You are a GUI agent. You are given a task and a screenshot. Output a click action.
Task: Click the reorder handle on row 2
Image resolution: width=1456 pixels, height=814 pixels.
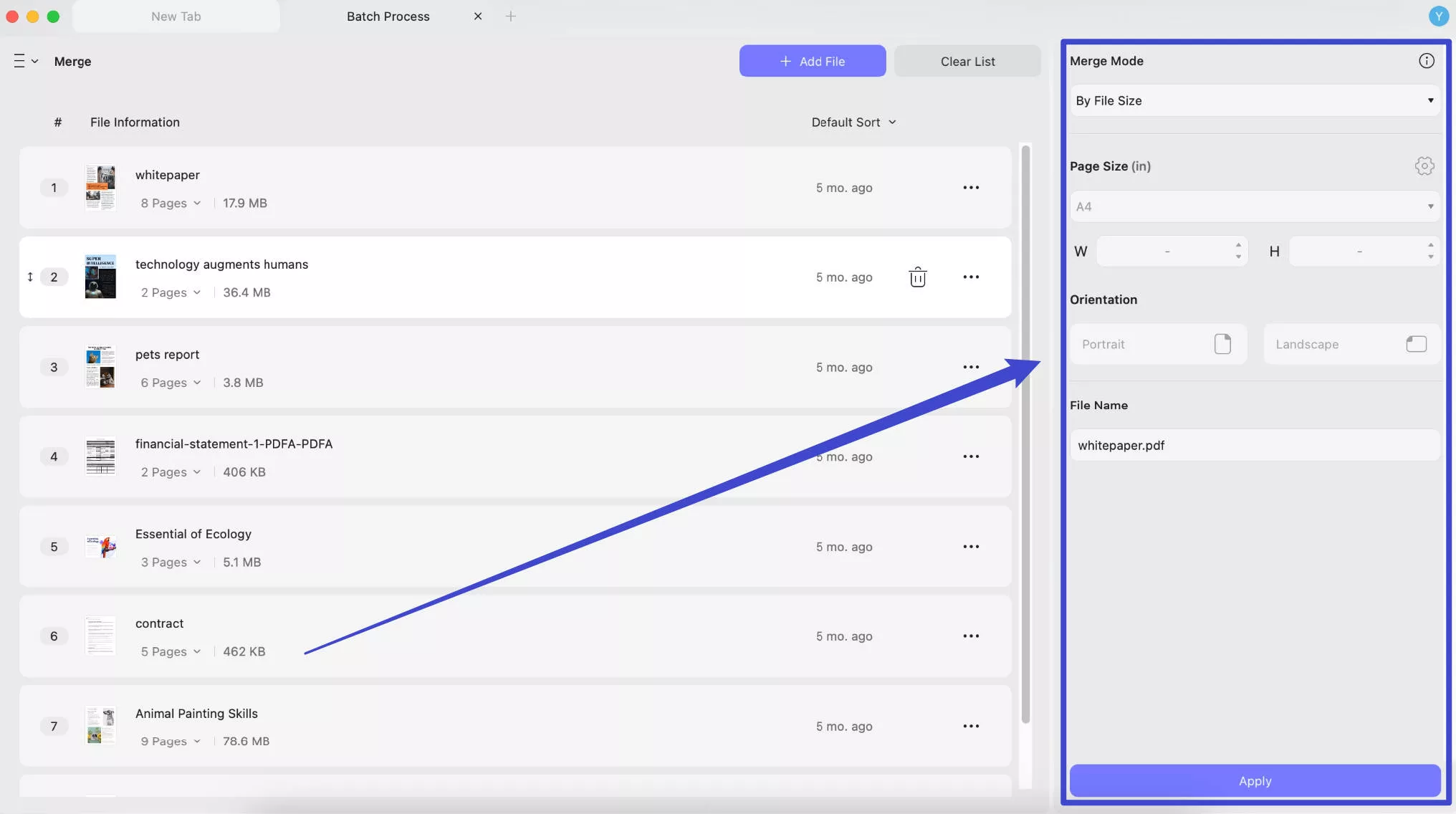(30, 277)
